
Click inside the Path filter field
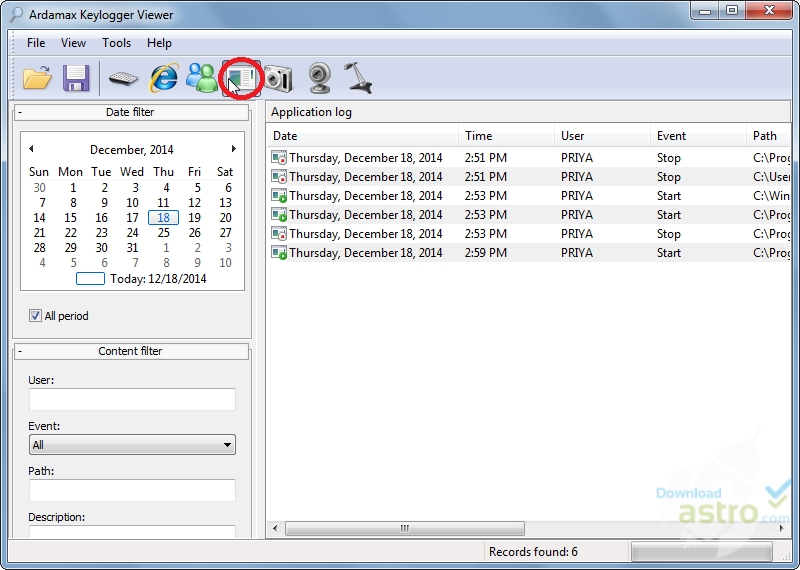[132, 490]
